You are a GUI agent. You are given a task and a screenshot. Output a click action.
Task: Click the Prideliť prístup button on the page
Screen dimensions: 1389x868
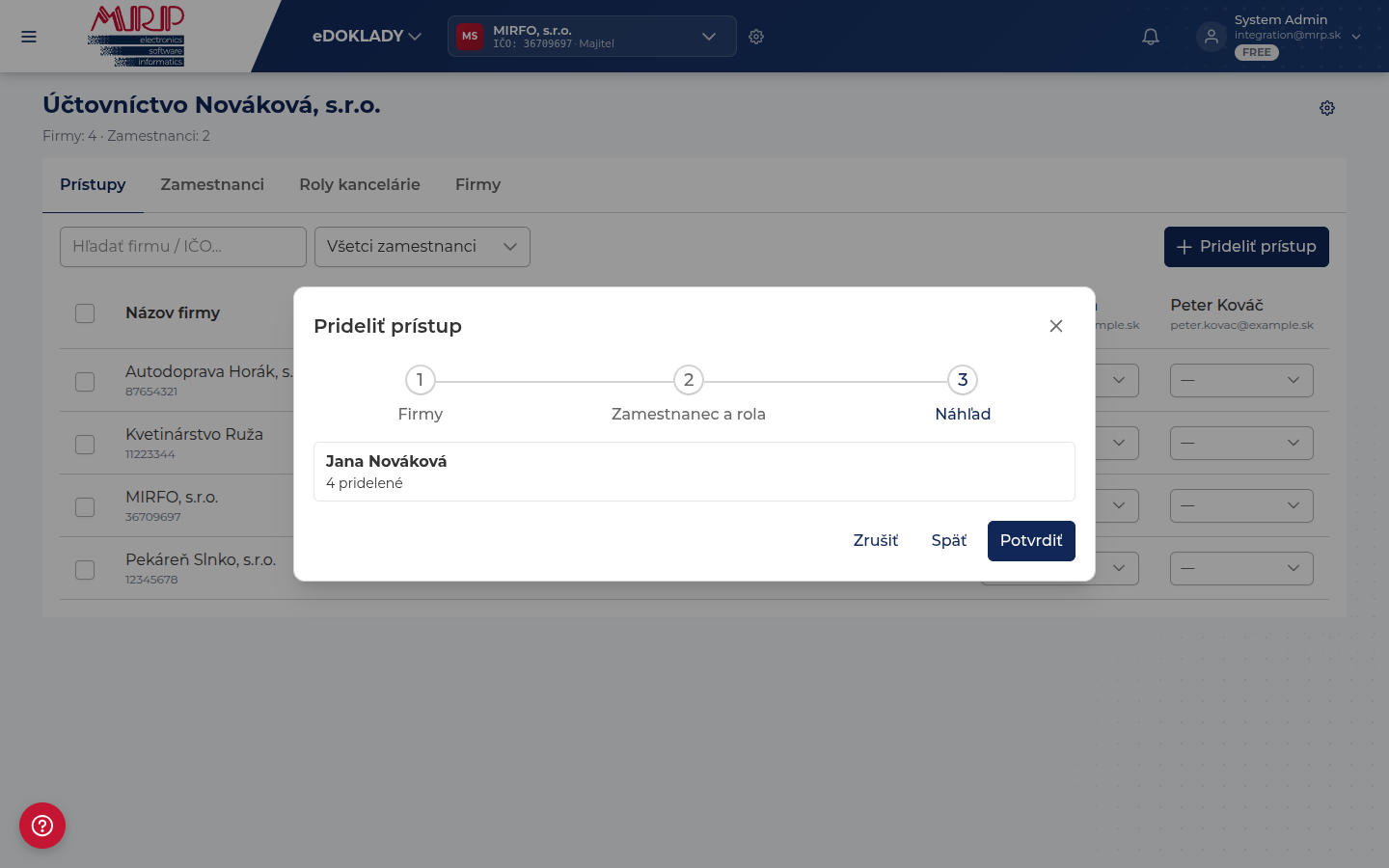point(1246,247)
